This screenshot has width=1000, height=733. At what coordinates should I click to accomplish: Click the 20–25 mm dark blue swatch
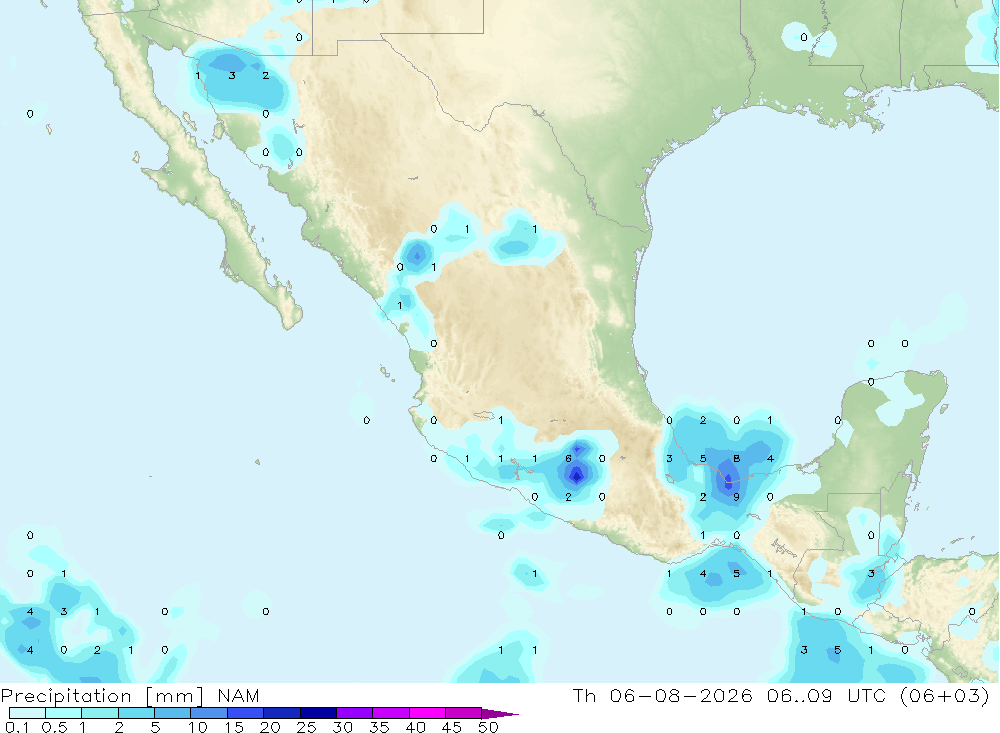[282, 713]
